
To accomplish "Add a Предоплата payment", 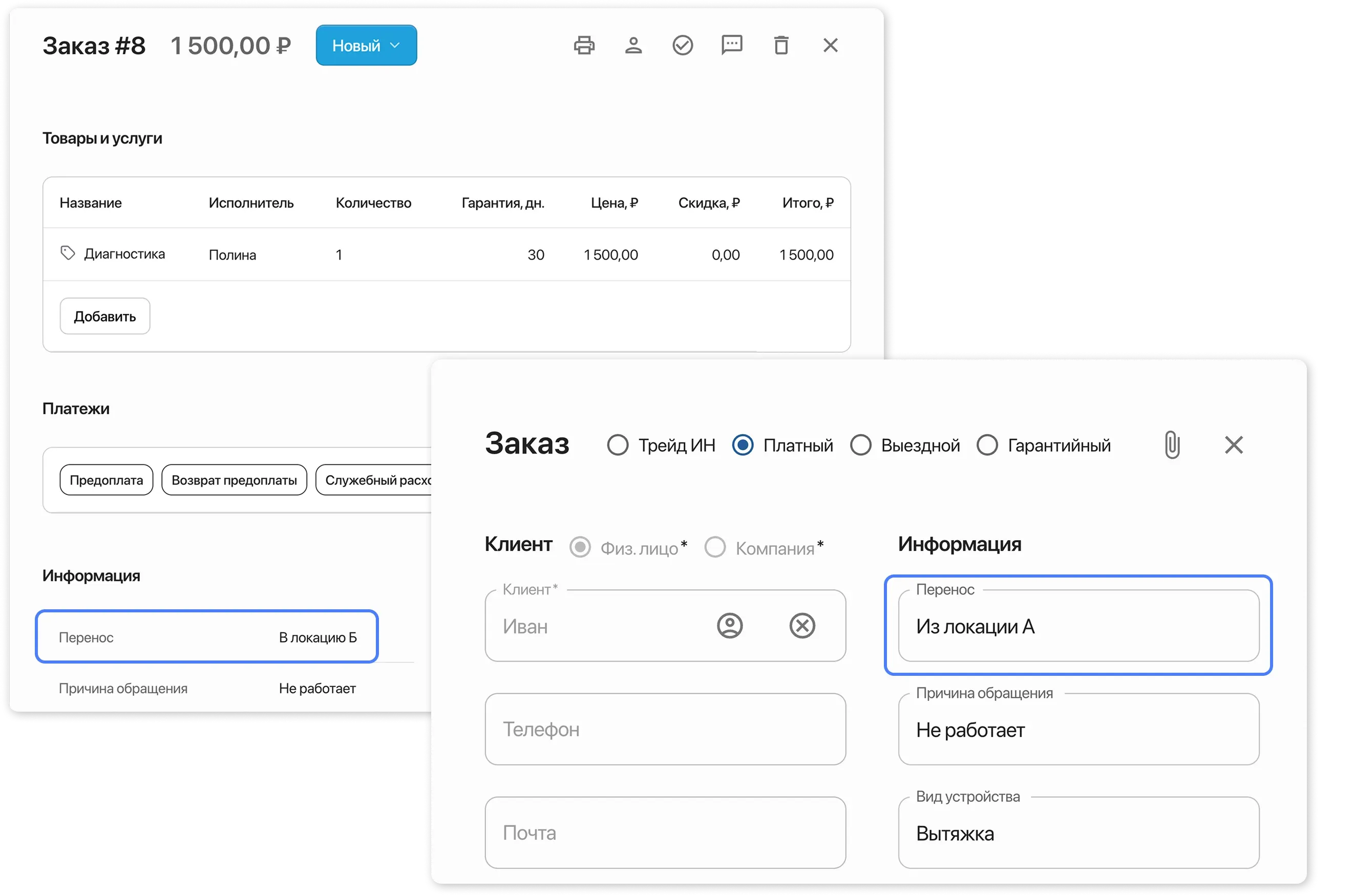I will (x=105, y=480).
